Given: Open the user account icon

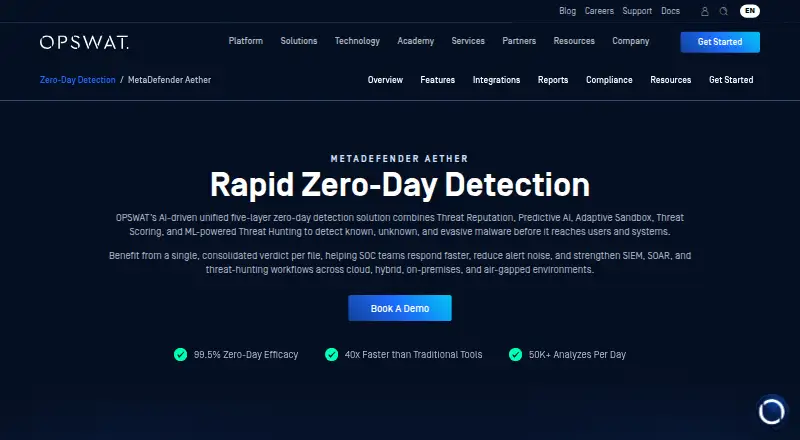Looking at the screenshot, I should [705, 11].
